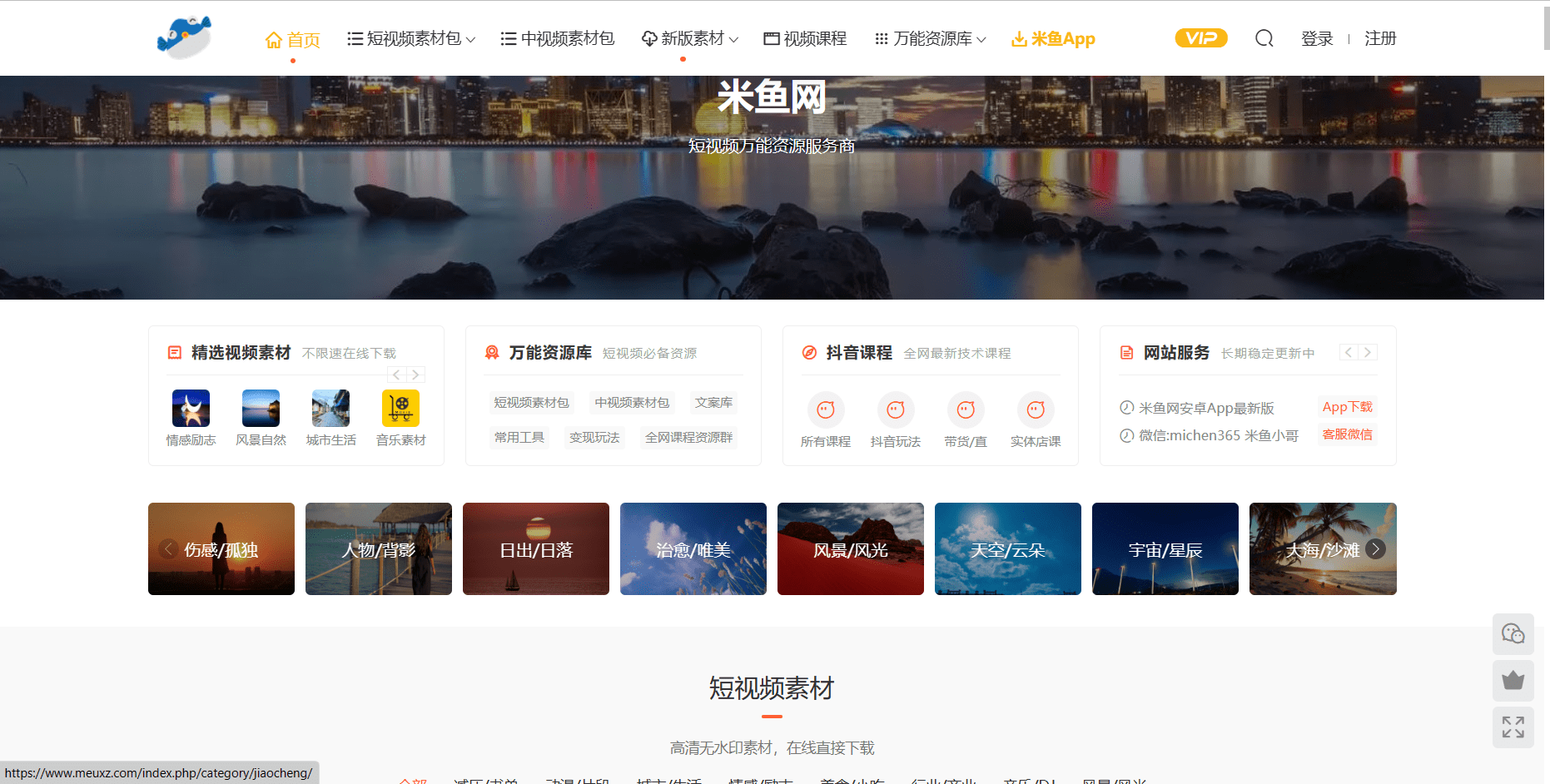Click the 米鱼网 fish logo
Viewport: 1550px width, 784px height.
tap(184, 37)
